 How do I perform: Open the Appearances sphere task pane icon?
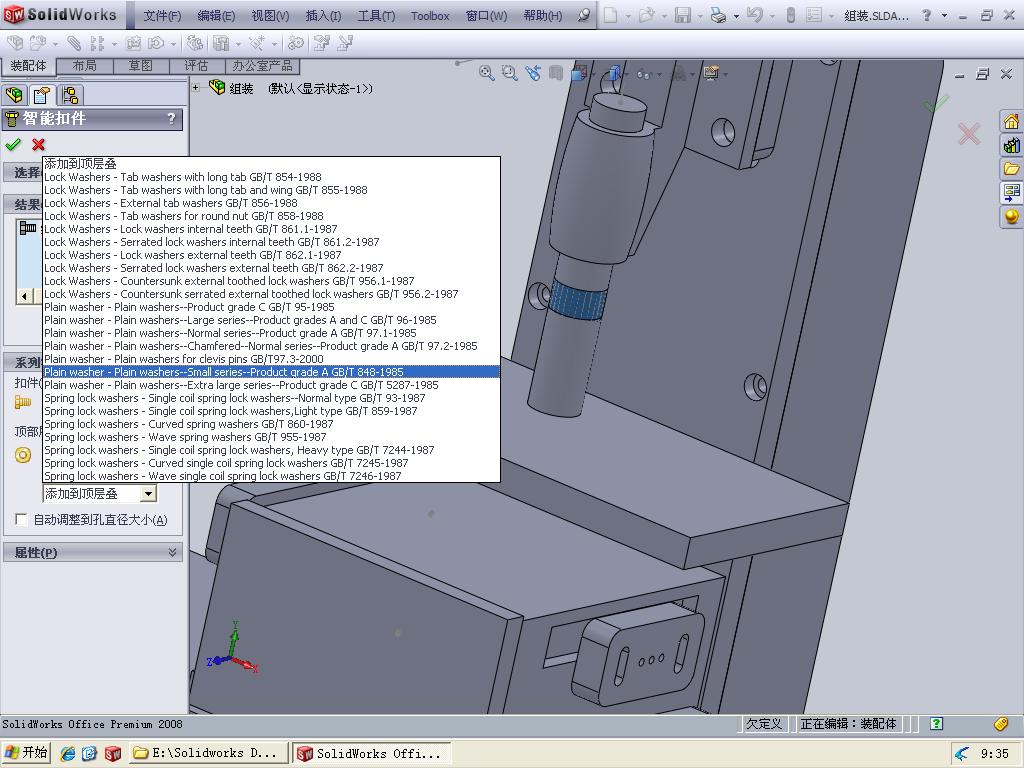pos(1011,216)
